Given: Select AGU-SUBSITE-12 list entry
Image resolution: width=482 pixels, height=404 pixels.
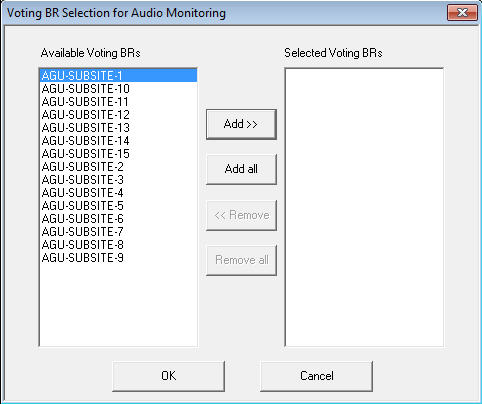Looking at the screenshot, I should [118, 115].
